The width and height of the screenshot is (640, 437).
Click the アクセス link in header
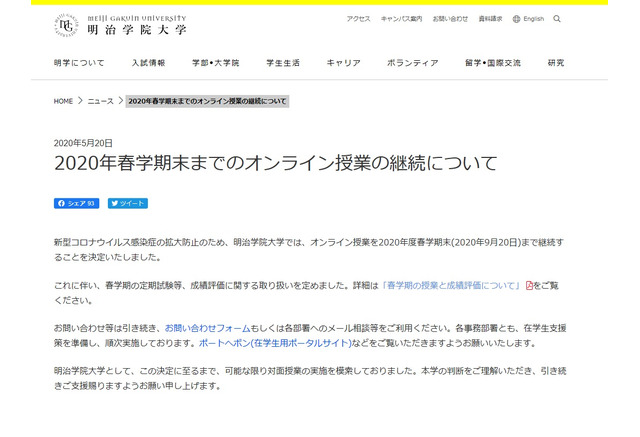tap(358, 19)
